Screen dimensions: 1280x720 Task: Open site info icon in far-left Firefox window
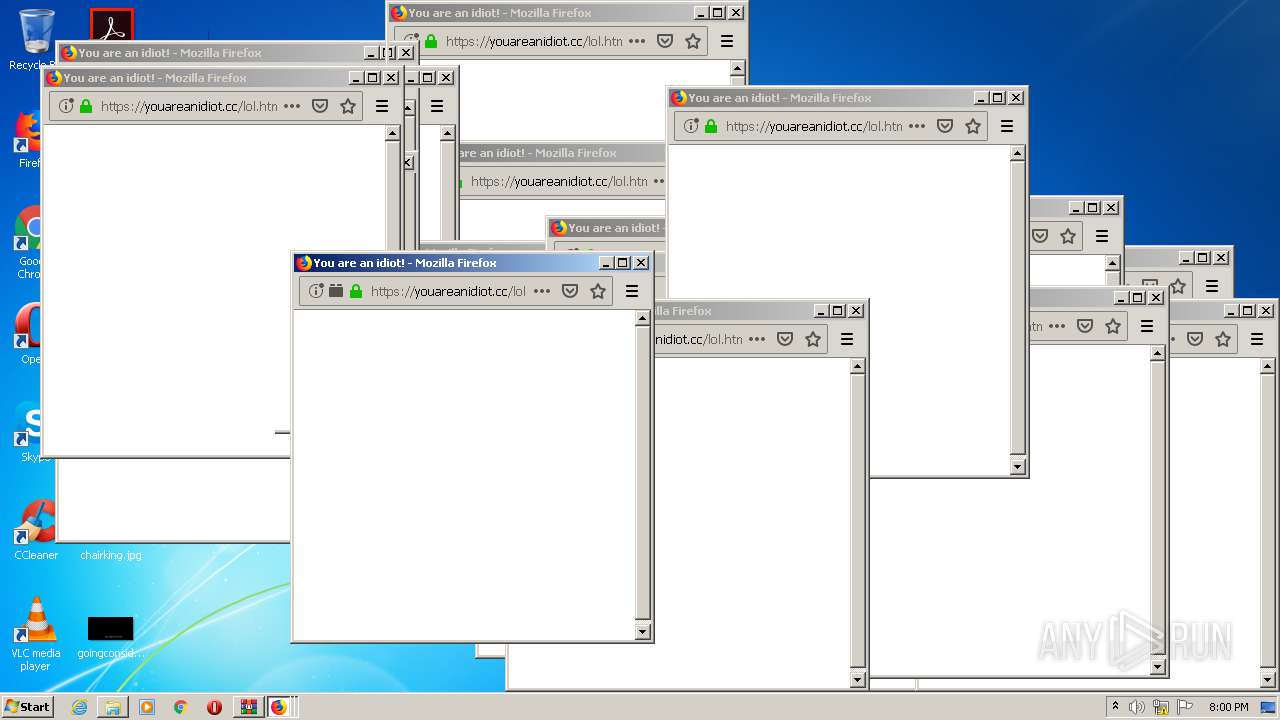66,106
